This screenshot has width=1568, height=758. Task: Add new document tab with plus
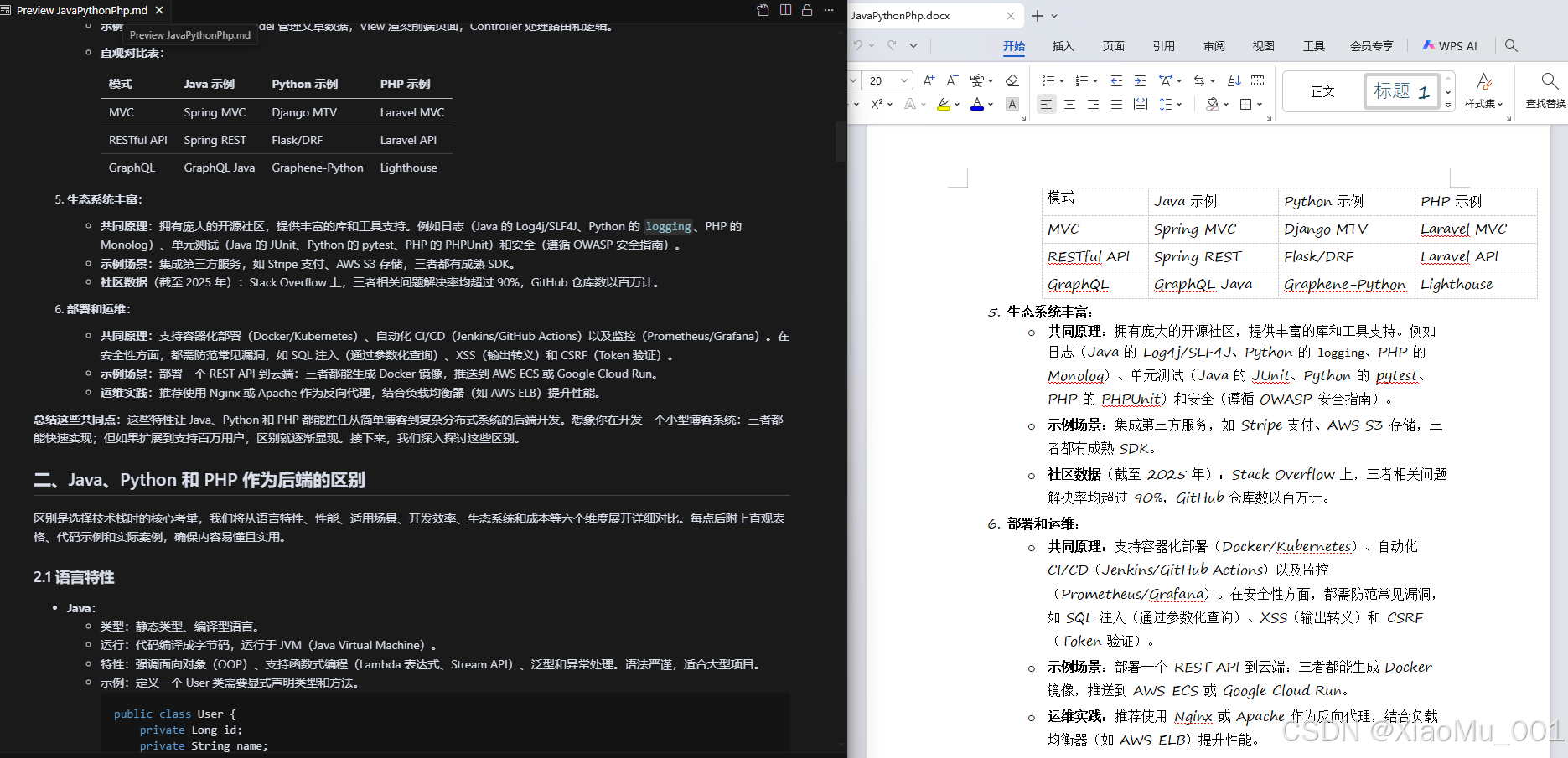point(1038,16)
